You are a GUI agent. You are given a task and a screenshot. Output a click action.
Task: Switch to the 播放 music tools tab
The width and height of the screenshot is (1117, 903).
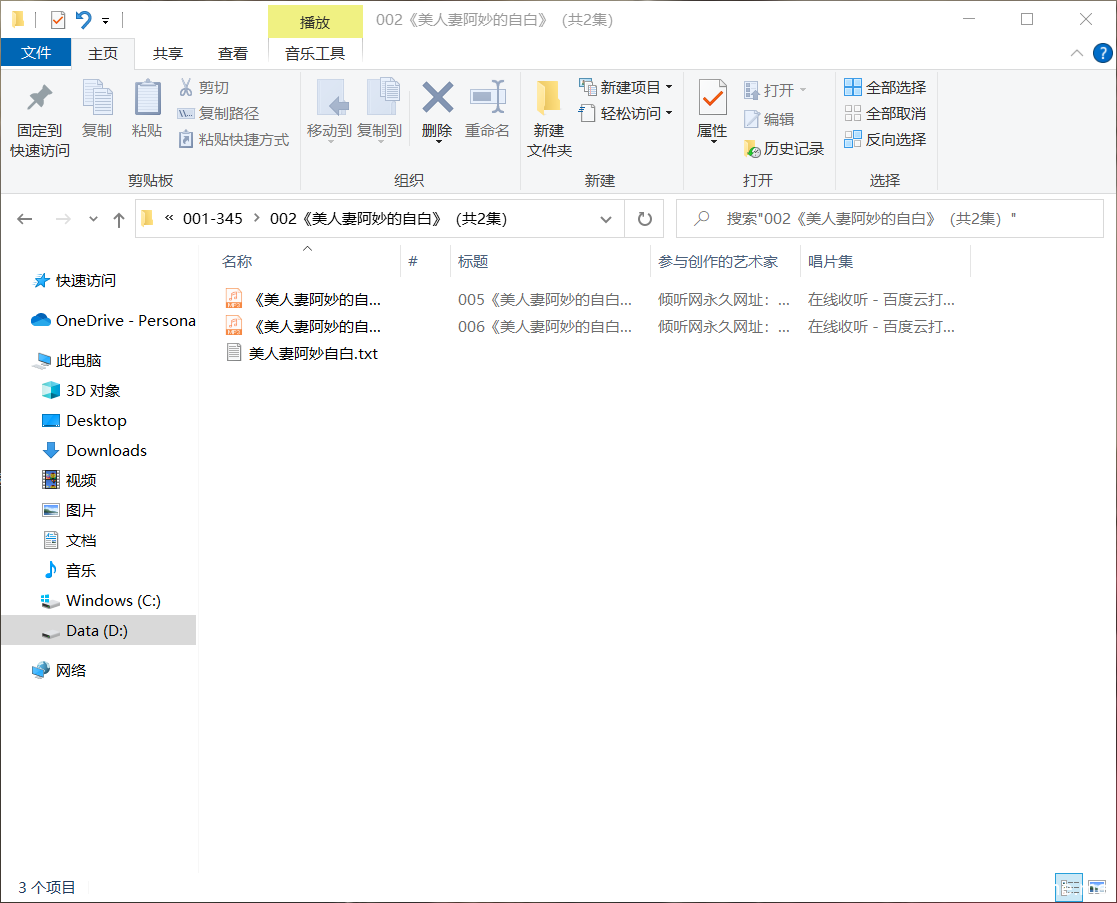316,21
